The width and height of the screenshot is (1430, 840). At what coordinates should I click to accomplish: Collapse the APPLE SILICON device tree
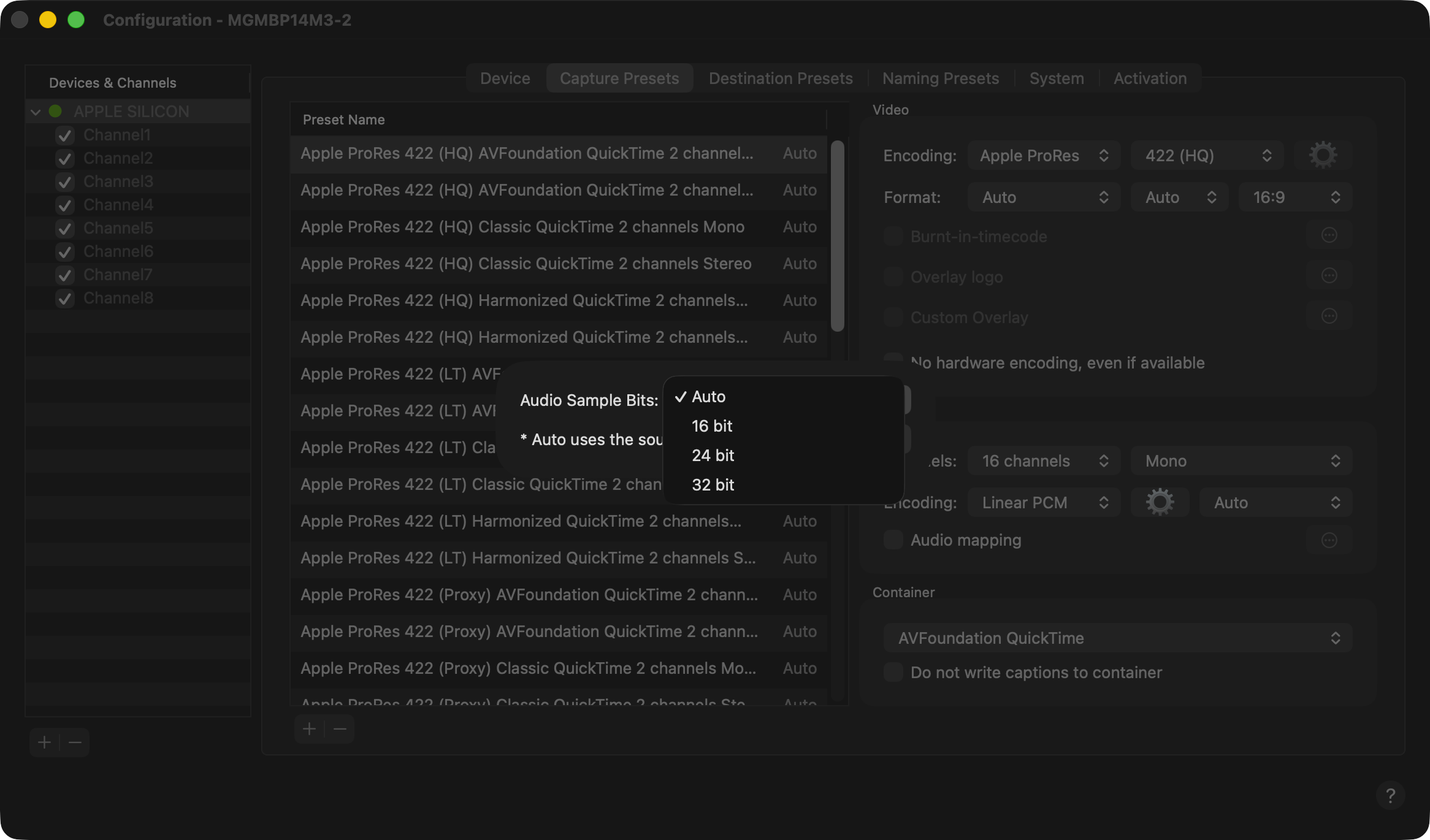[36, 112]
